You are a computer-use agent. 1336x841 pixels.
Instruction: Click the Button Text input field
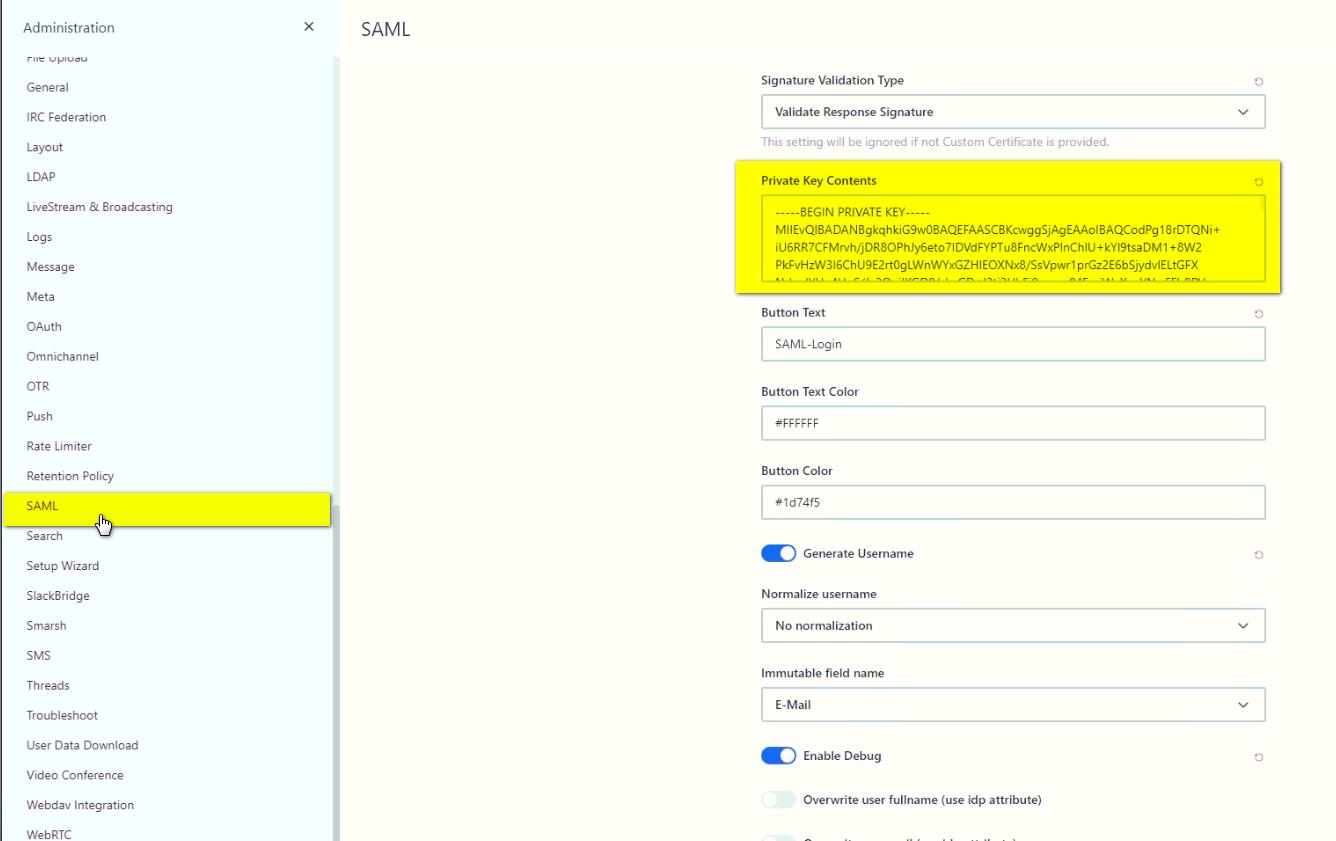[x=1013, y=344]
